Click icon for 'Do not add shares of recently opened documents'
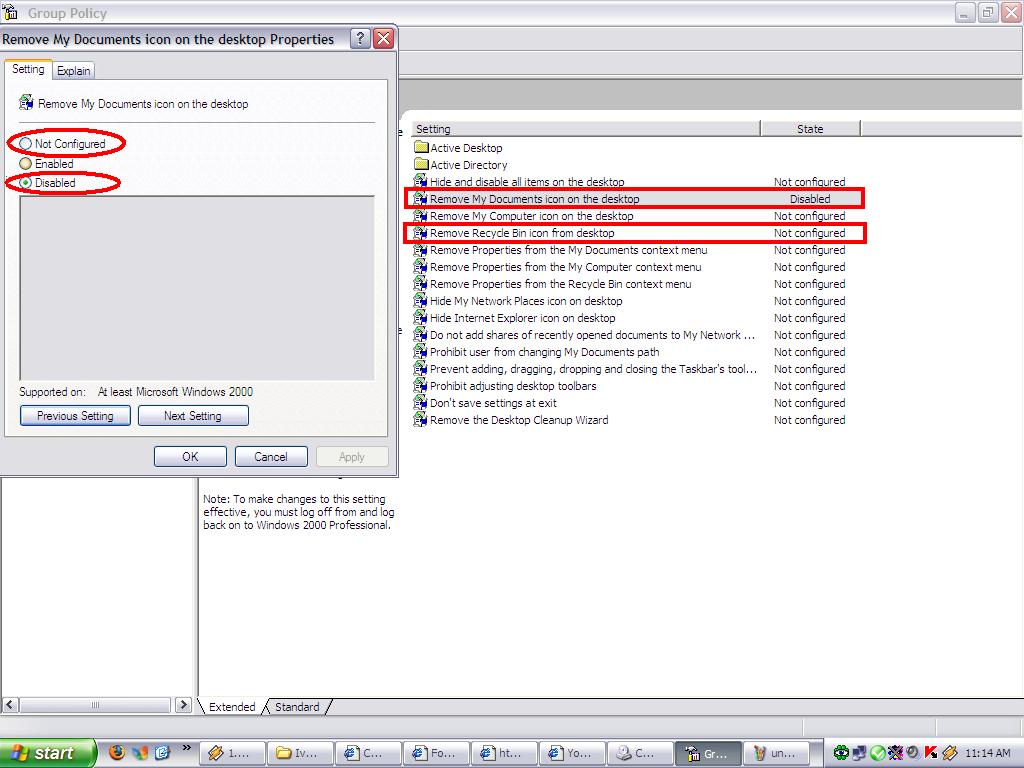 421,334
